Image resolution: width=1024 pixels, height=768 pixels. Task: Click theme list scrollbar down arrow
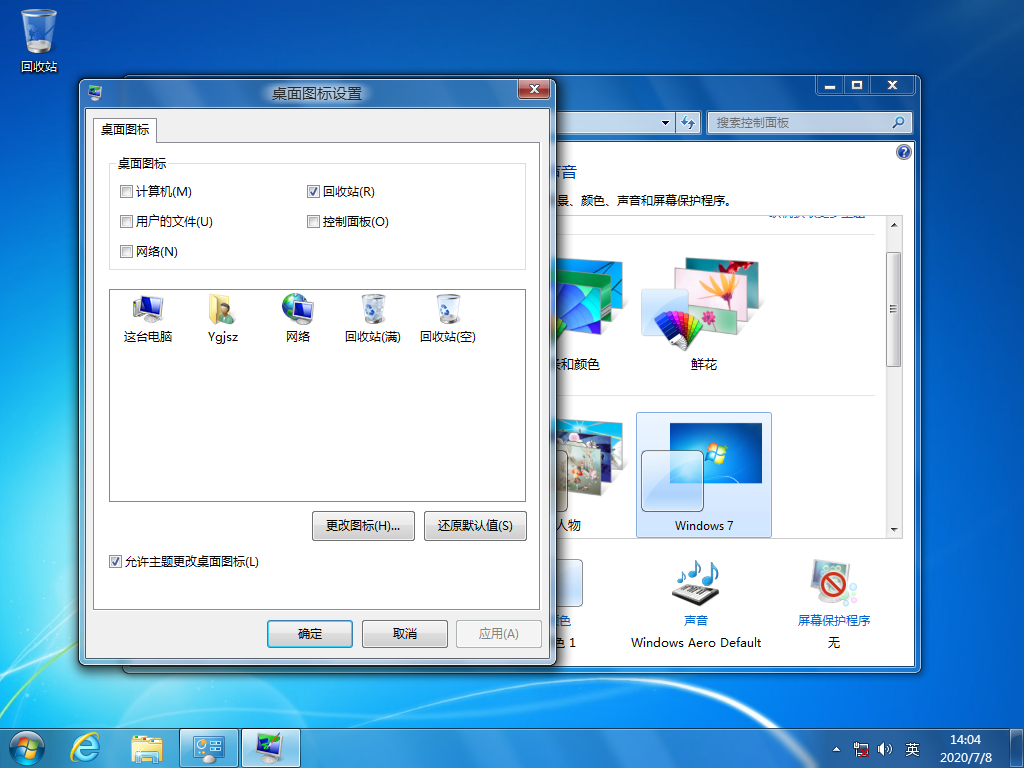pyautogui.click(x=894, y=530)
